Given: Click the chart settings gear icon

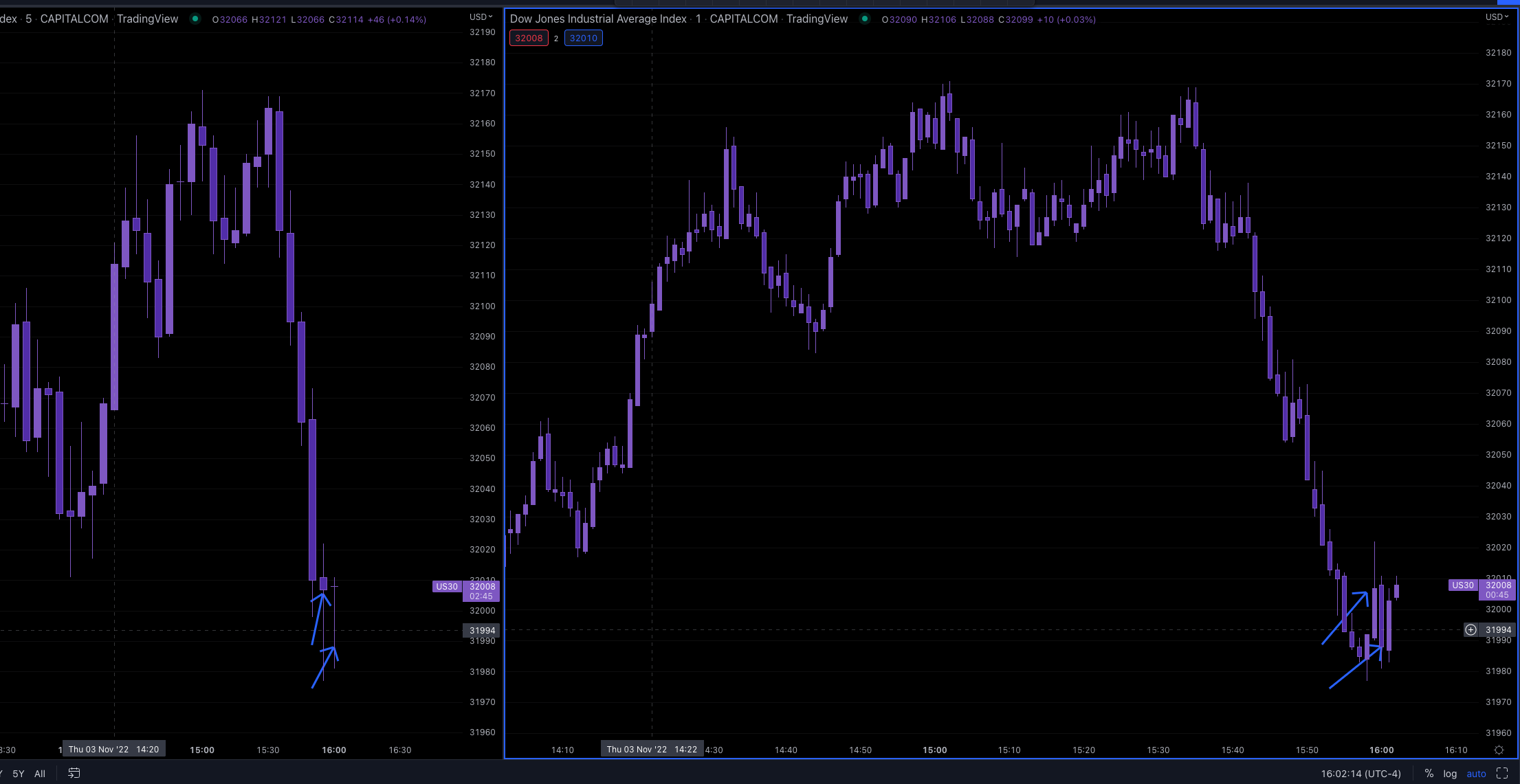Looking at the screenshot, I should click(1499, 750).
